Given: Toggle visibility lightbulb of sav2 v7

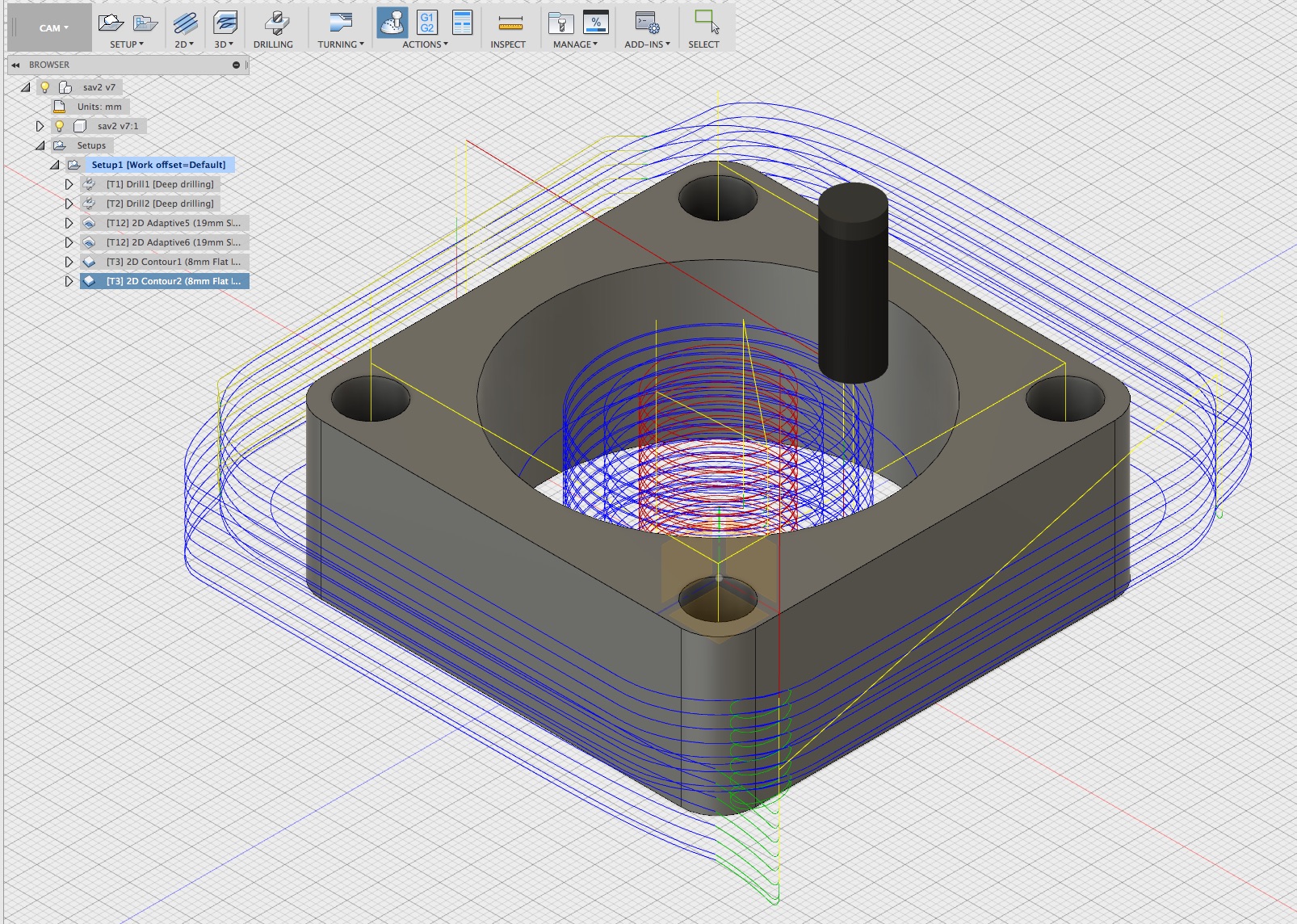Looking at the screenshot, I should point(45,87).
